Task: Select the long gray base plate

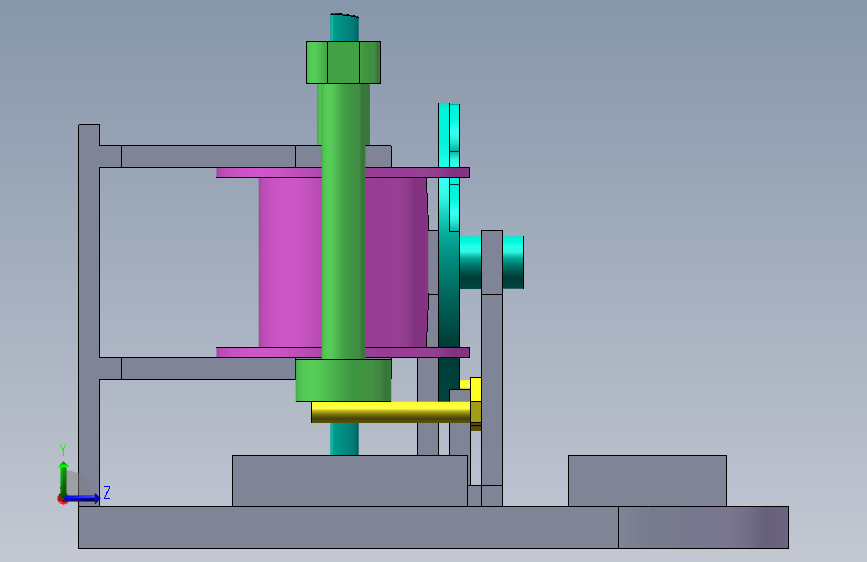Action: point(348,527)
